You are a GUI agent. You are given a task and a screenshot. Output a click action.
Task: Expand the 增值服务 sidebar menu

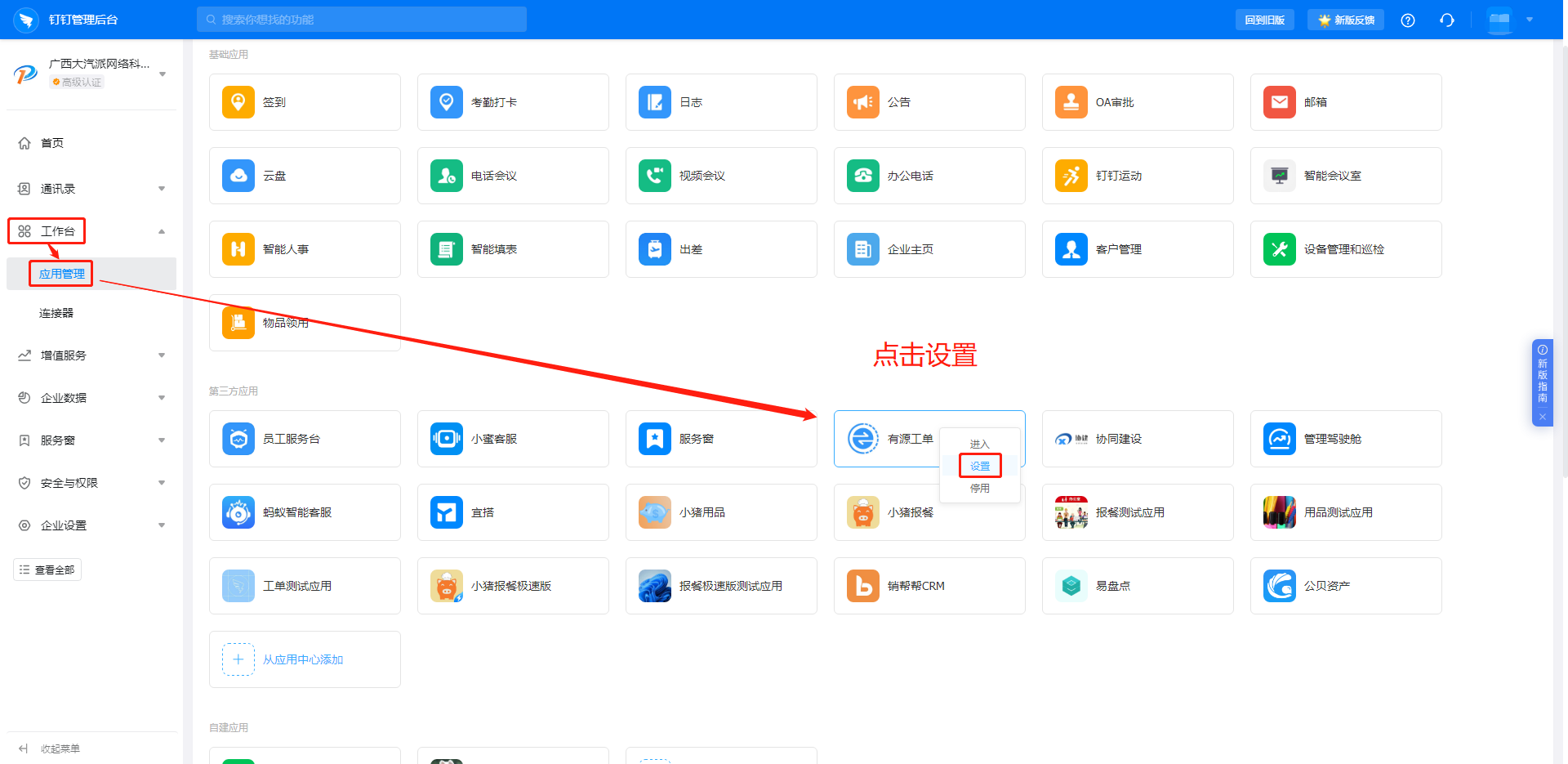coord(162,355)
